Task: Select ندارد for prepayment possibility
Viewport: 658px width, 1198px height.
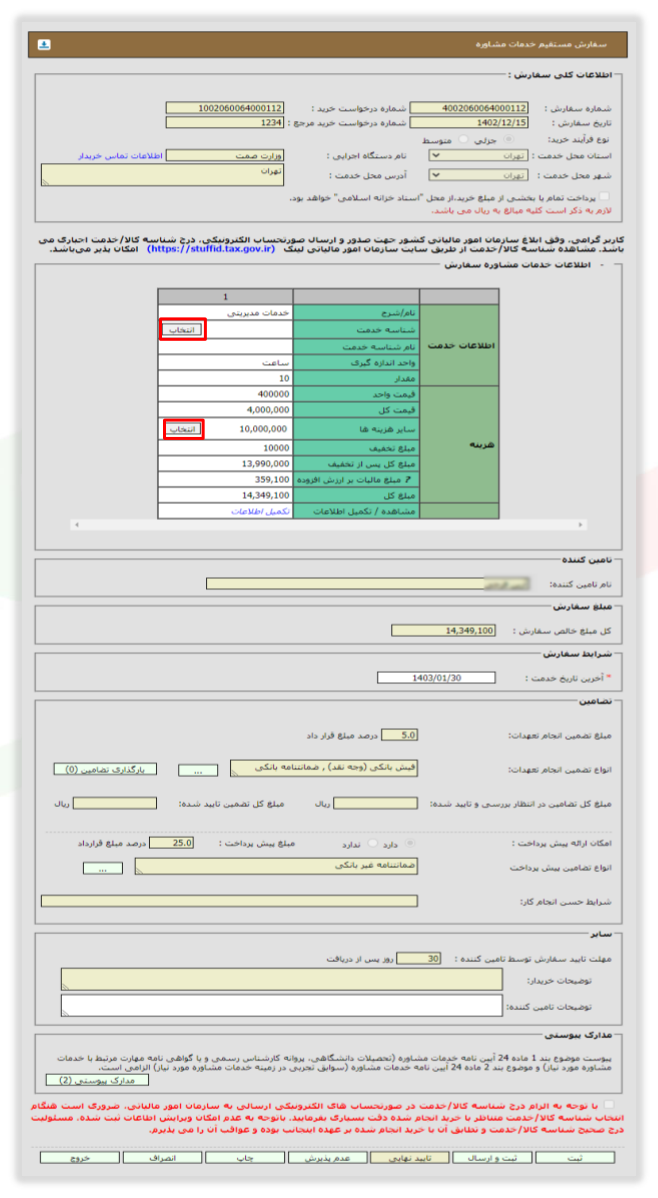Action: [x=372, y=843]
